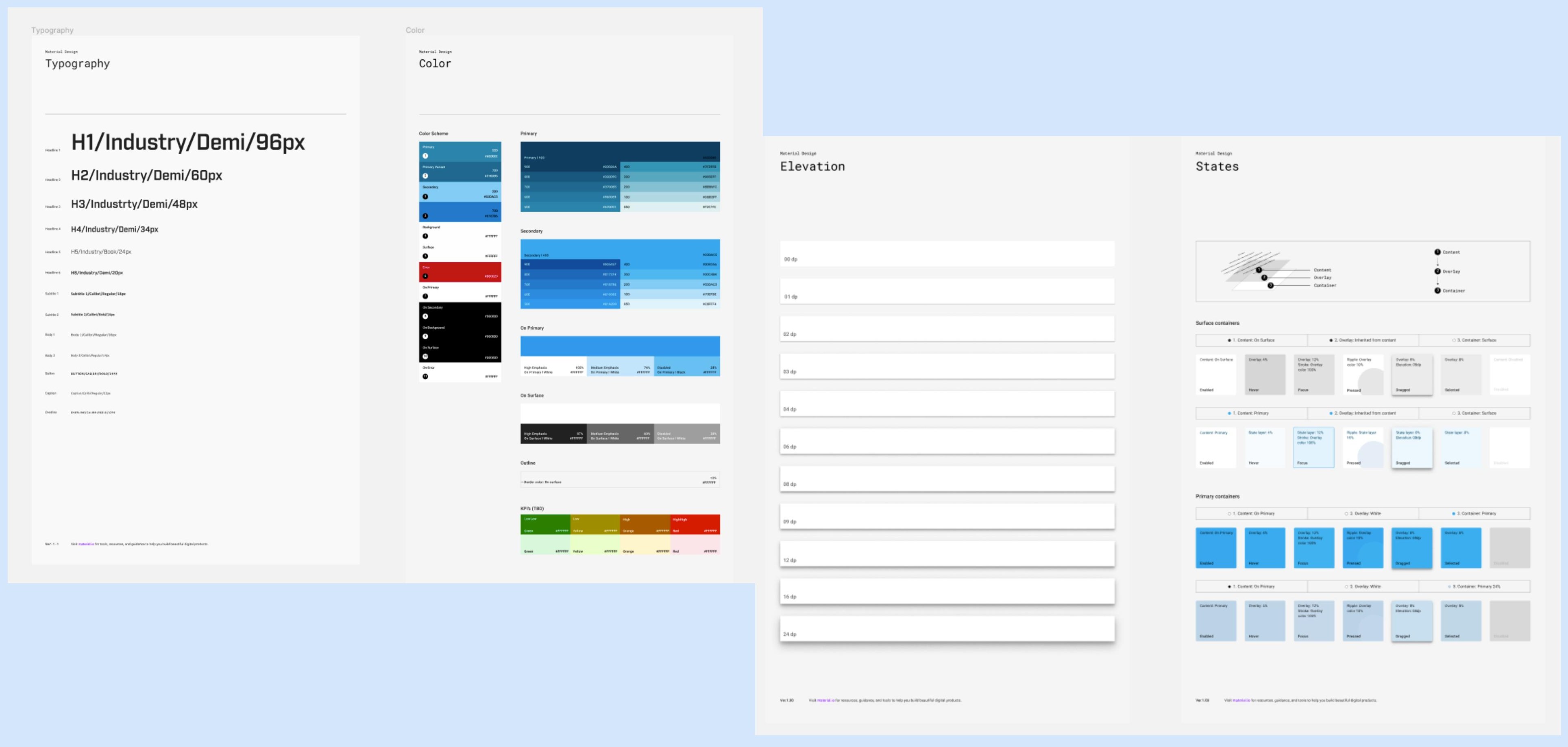The width and height of the screenshot is (1568, 747).
Task: Click the gray 'Overlay: 4%' Hover card
Action: 1265,375
